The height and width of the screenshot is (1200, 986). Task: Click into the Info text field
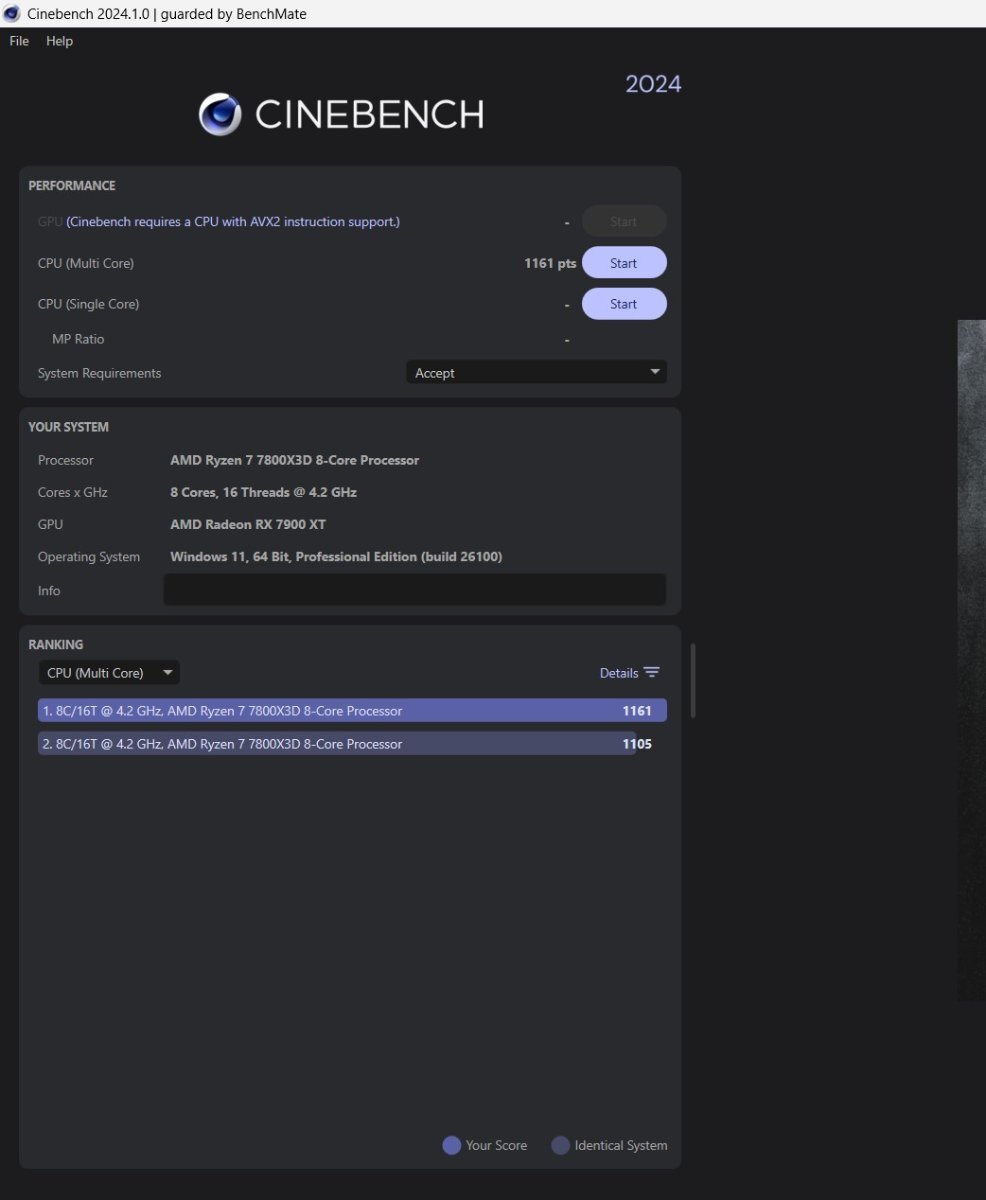415,590
